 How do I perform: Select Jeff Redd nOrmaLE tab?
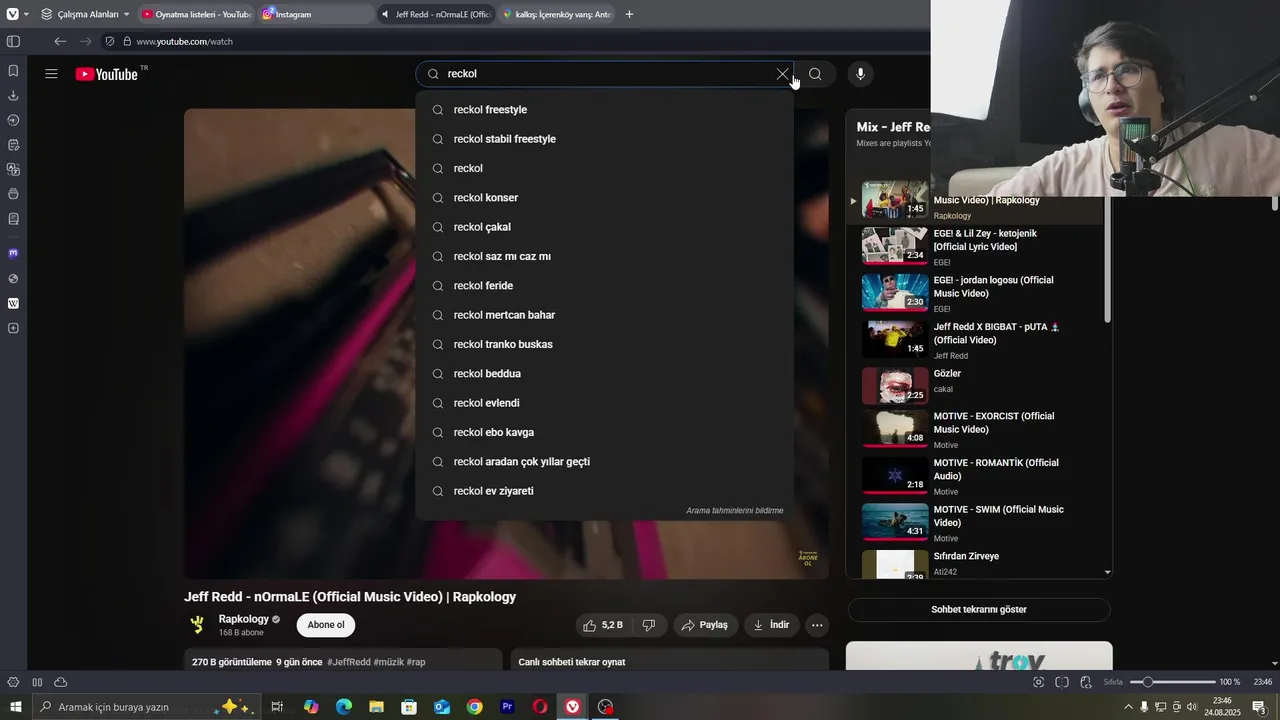[x=436, y=14]
